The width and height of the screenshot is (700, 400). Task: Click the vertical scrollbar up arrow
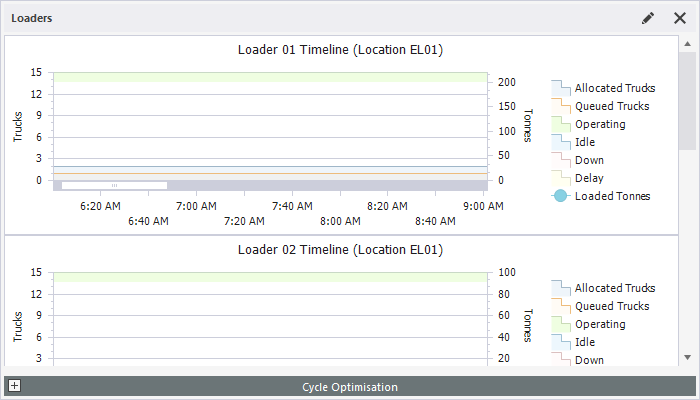(688, 44)
